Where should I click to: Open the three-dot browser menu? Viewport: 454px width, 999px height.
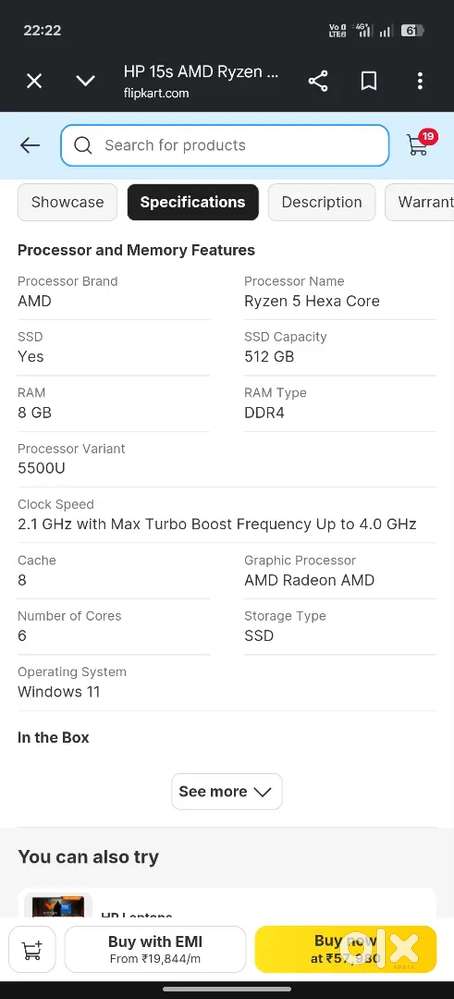(x=420, y=81)
